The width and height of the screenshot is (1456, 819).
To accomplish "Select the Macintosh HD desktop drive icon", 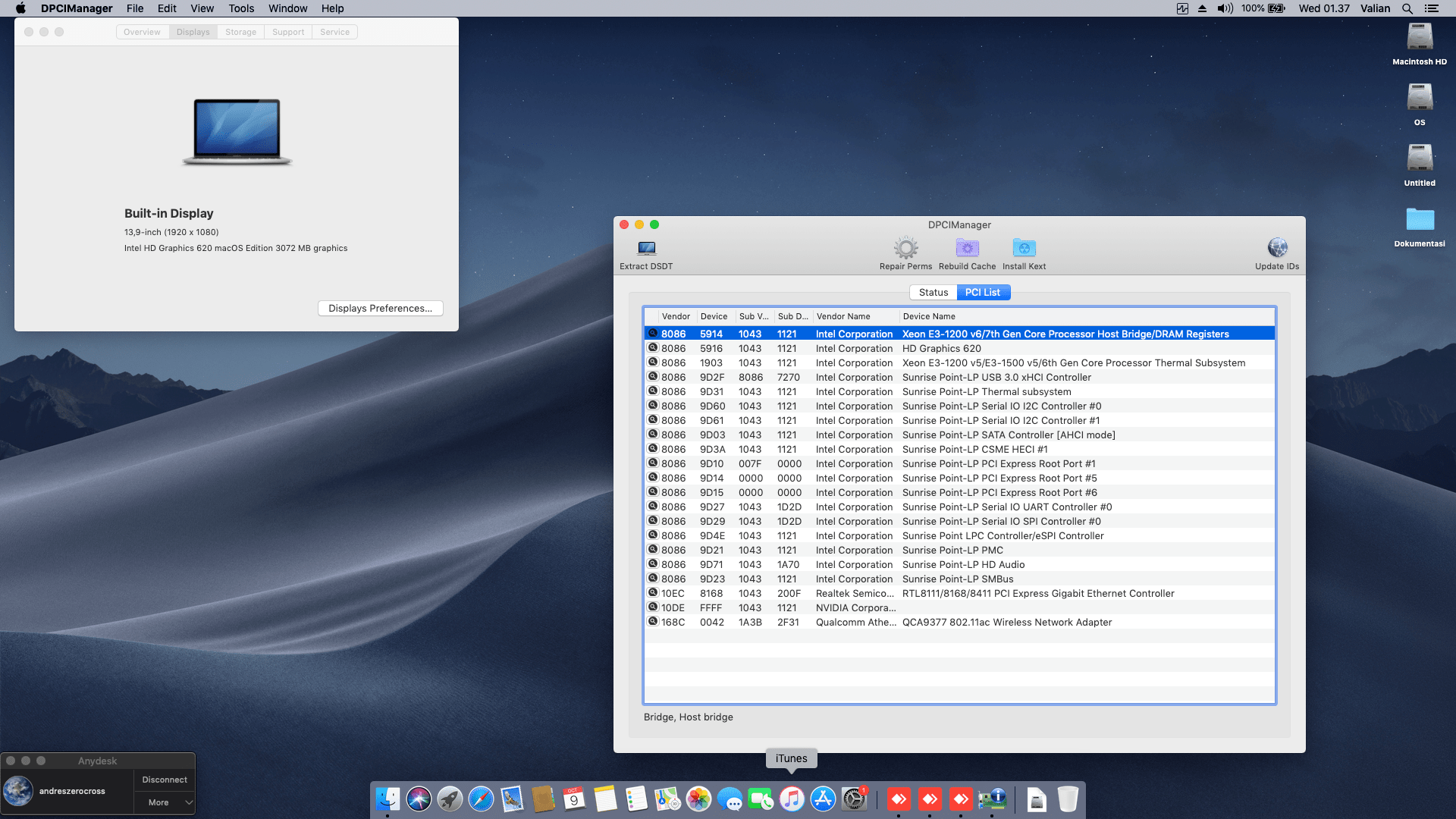I will pyautogui.click(x=1420, y=36).
